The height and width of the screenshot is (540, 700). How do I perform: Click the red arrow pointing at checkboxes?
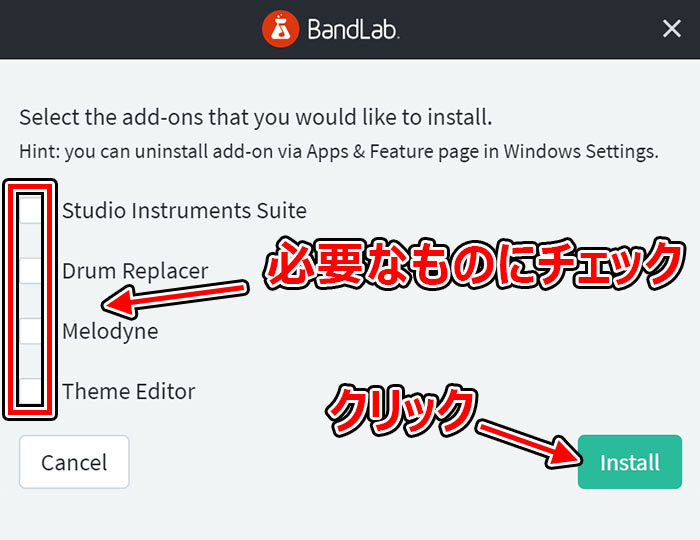pos(175,298)
